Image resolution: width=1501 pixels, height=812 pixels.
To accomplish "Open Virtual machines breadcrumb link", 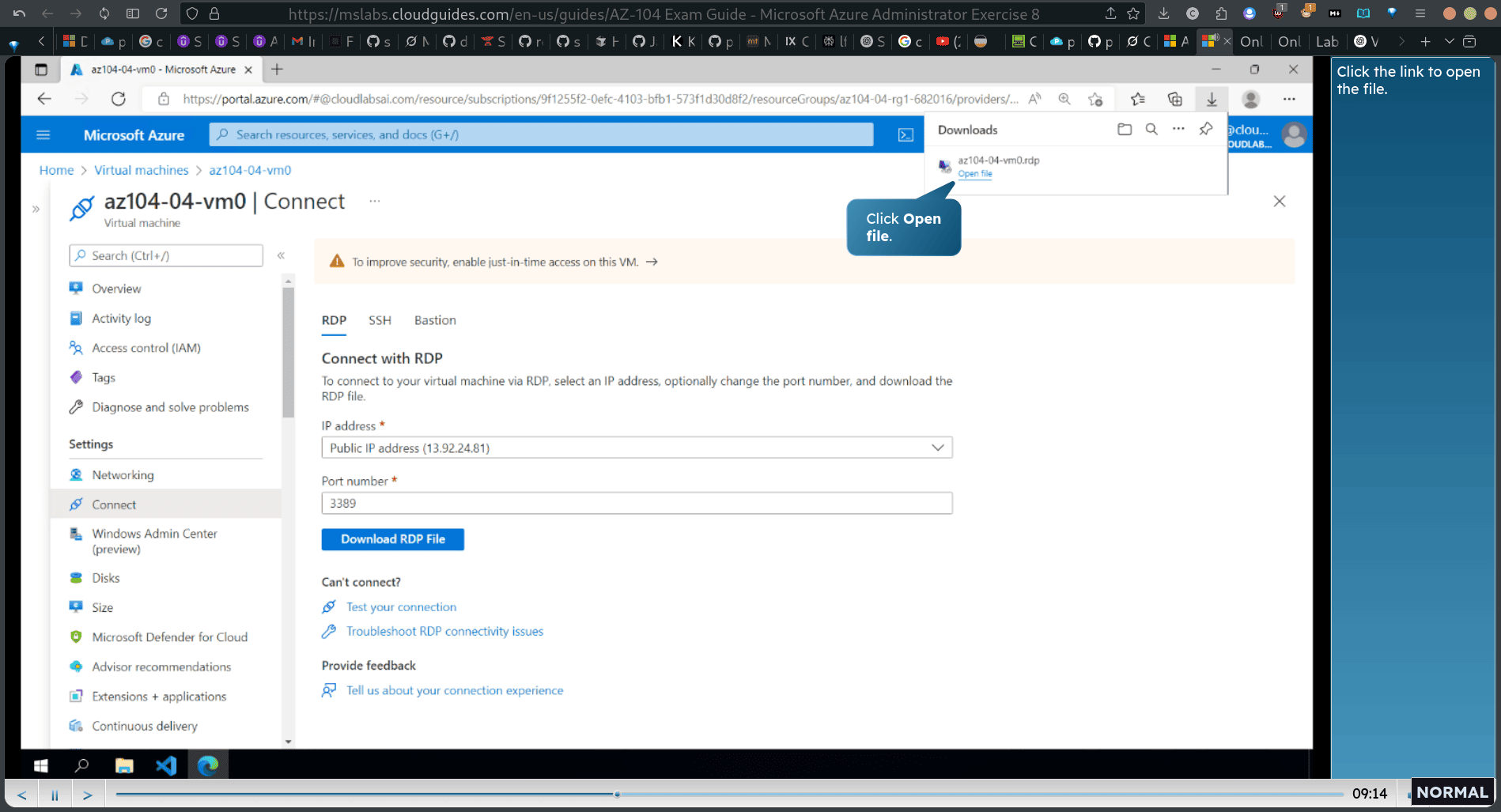I will tap(142, 170).
